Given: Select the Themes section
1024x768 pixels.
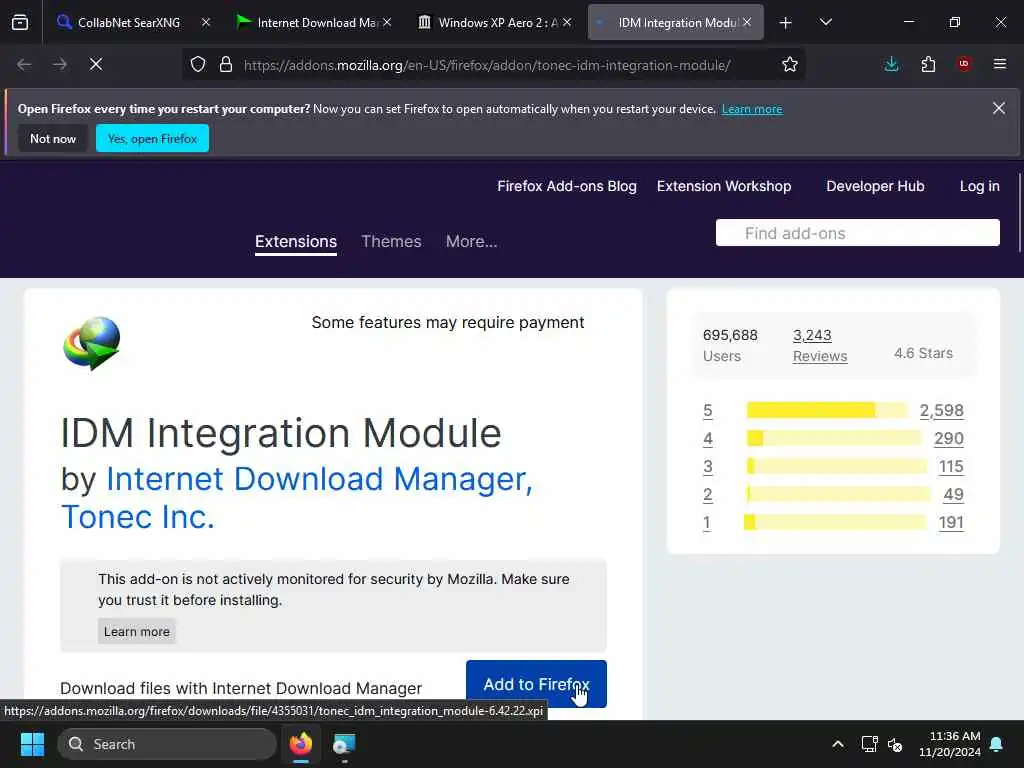Looking at the screenshot, I should point(391,242).
